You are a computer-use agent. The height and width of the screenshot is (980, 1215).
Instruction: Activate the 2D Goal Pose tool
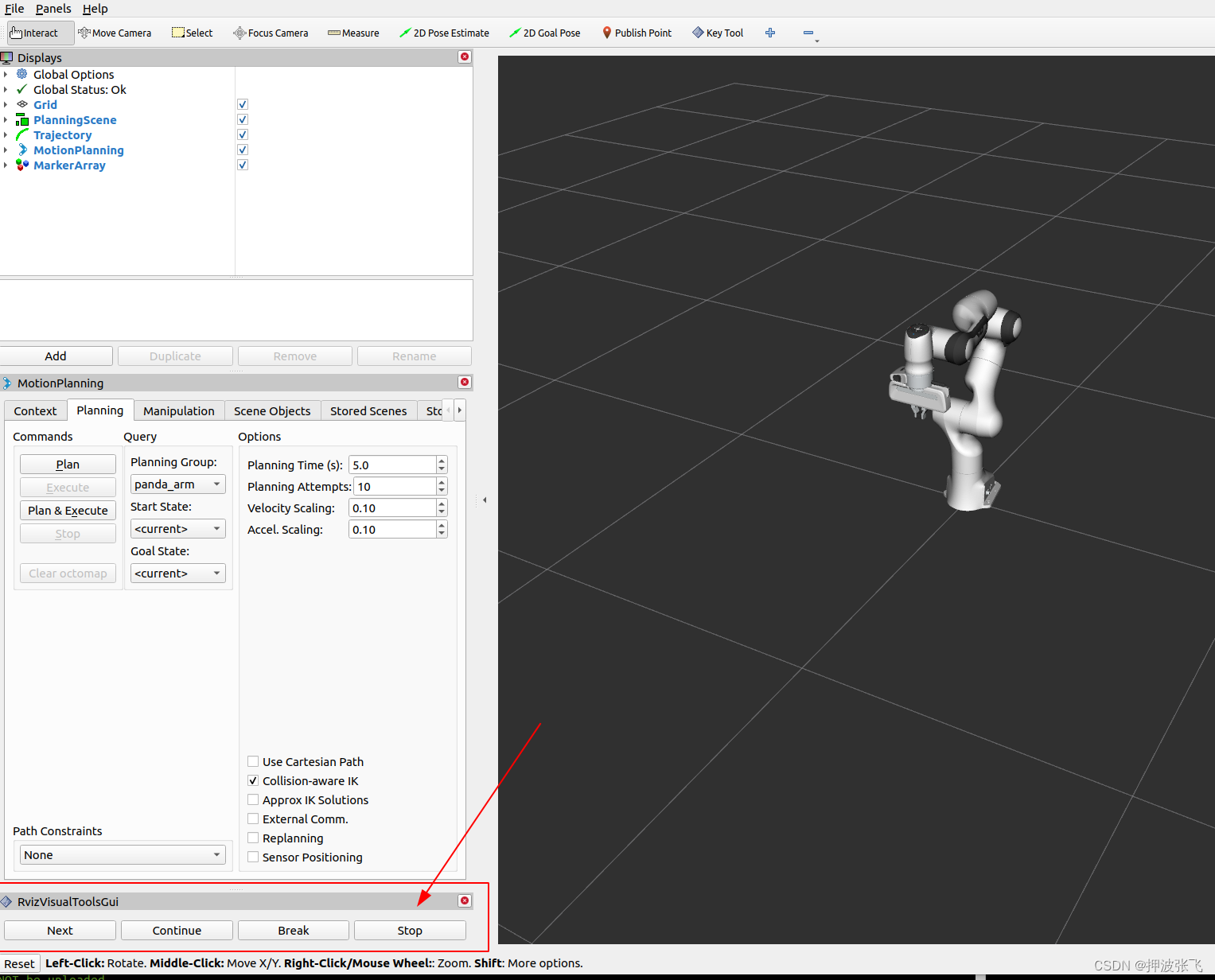click(x=545, y=33)
